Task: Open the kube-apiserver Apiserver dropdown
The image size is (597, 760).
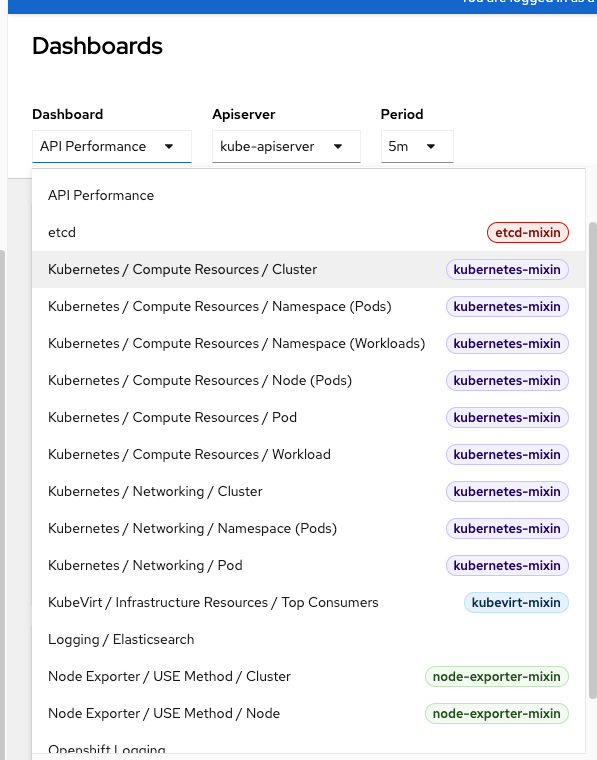Action: 286,146
